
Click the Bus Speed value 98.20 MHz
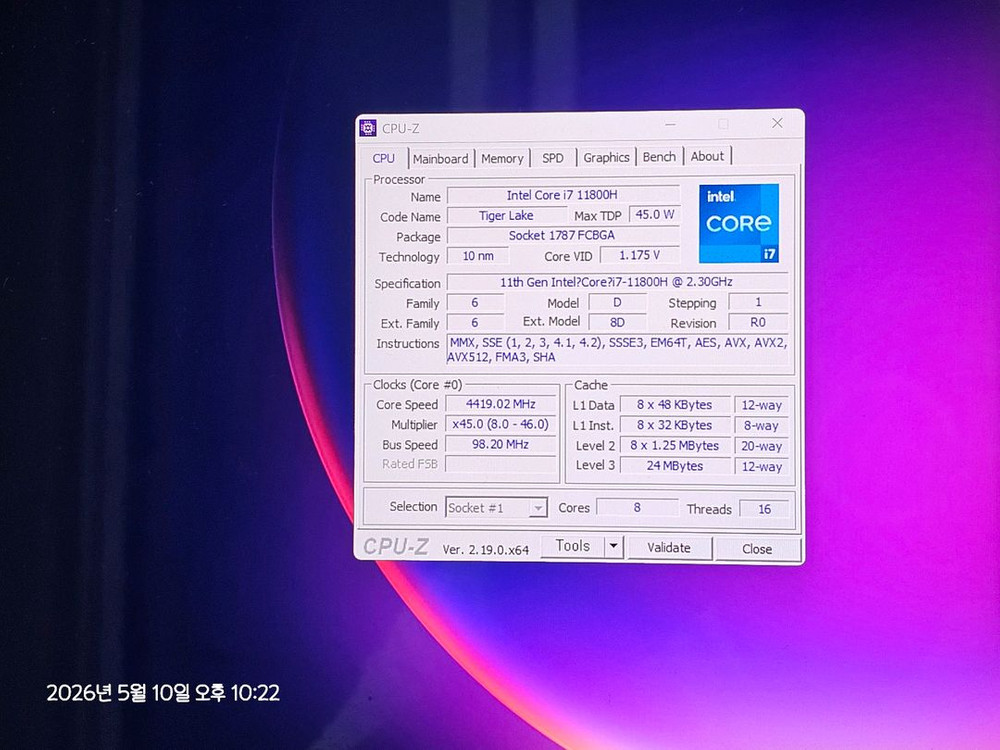501,445
